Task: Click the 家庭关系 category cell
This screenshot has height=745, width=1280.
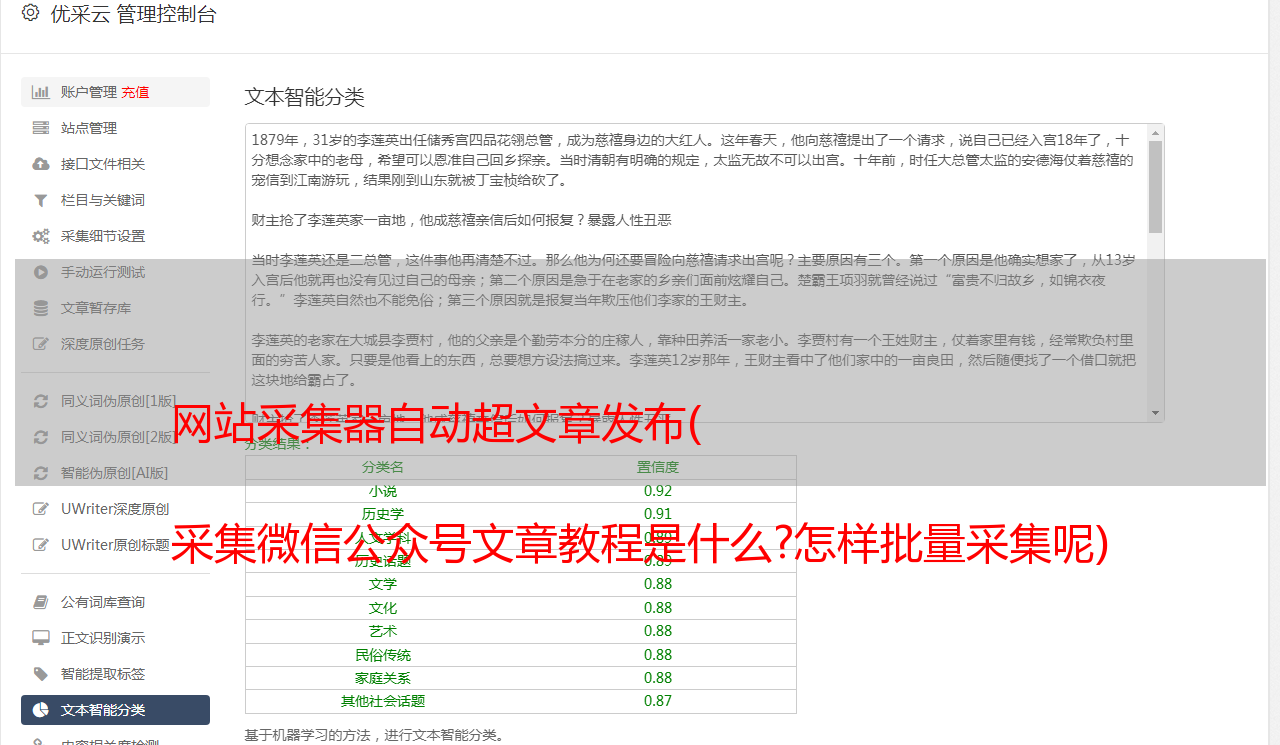Action: pos(383,678)
